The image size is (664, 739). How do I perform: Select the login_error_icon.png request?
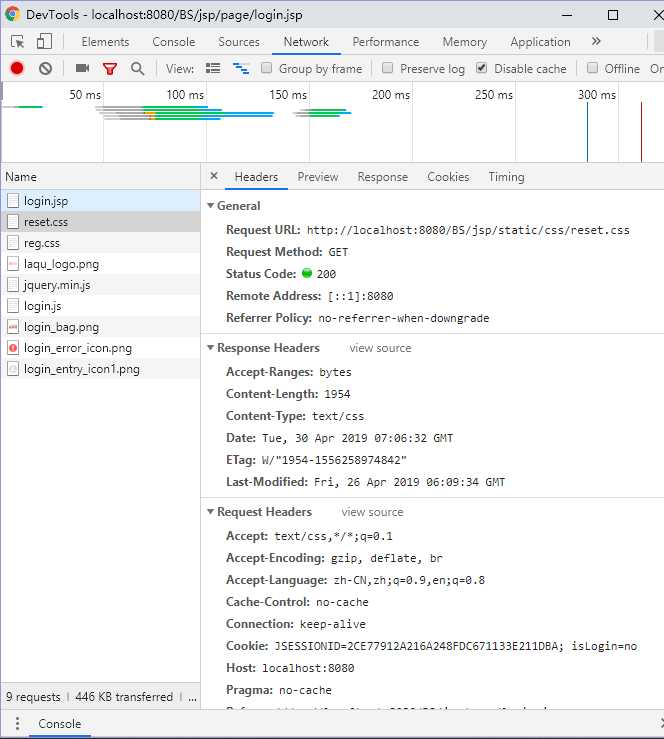100,348
